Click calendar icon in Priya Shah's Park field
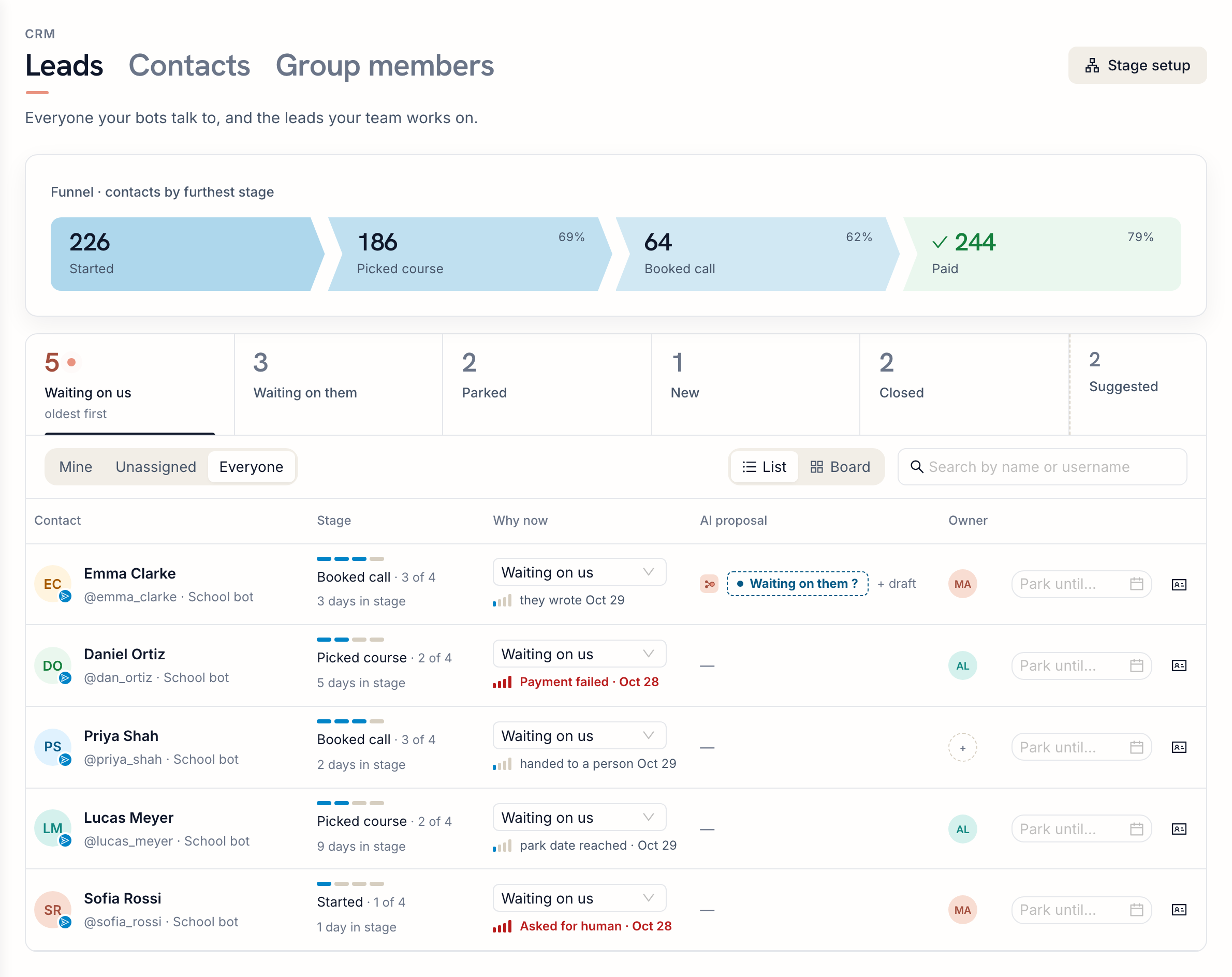This screenshot has width=1232, height=977. 1137,747
